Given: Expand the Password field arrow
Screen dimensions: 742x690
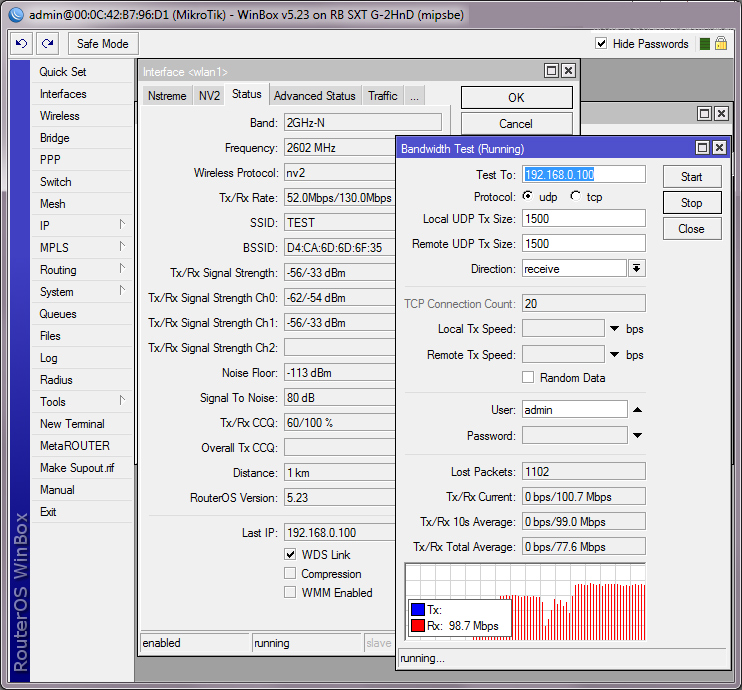Looking at the screenshot, I should click(x=637, y=435).
